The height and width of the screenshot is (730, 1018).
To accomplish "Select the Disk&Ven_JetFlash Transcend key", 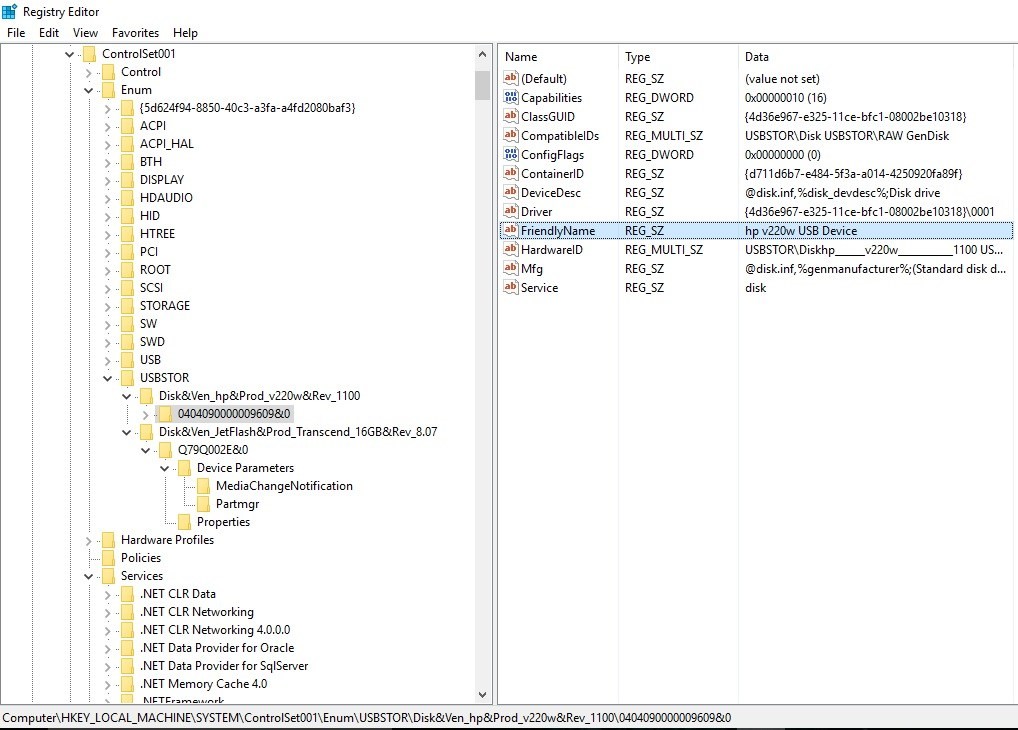I will (x=297, y=432).
